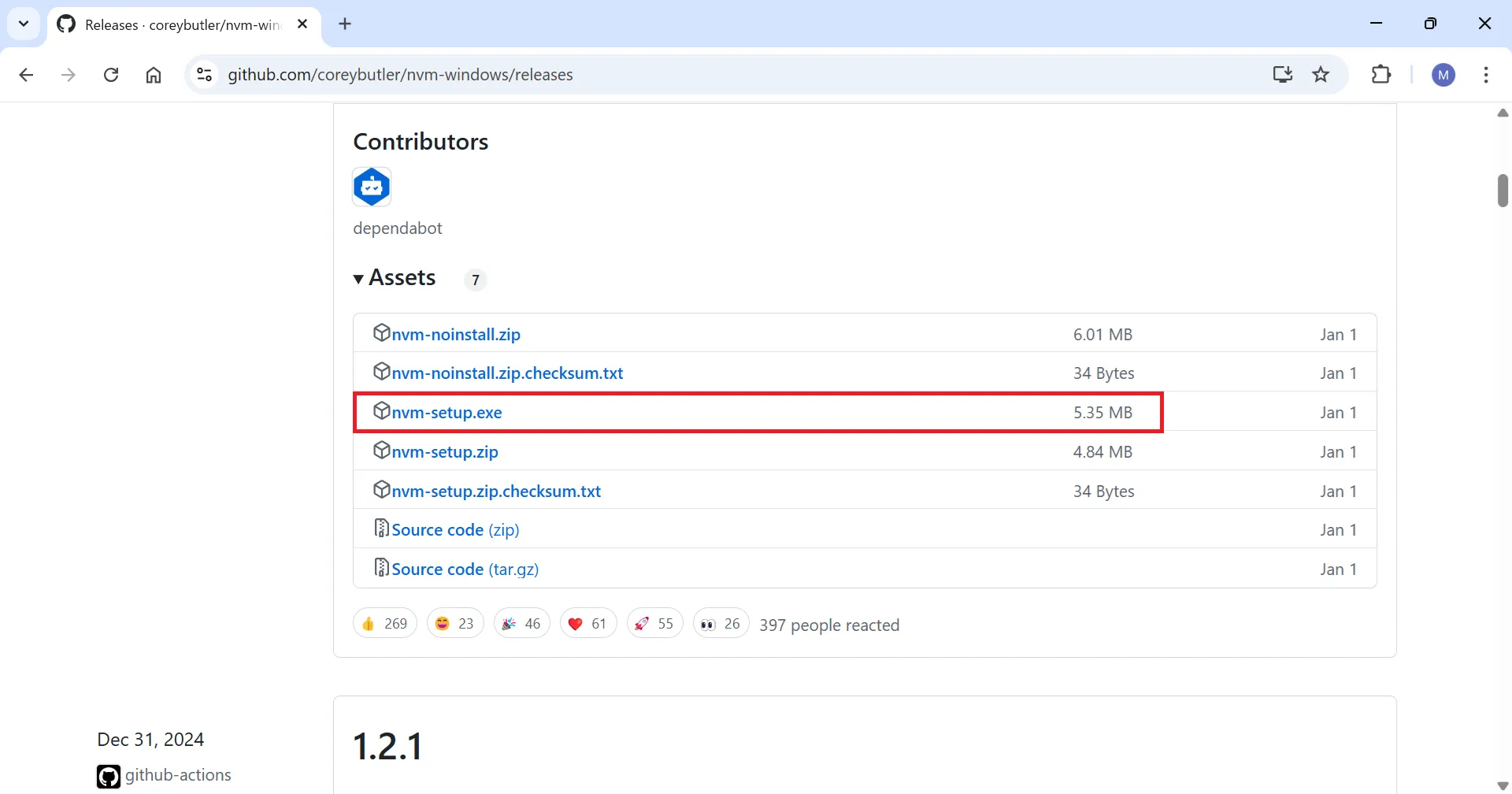This screenshot has width=1512, height=794.
Task: Open the 1.2.1 release title
Action: [388, 746]
